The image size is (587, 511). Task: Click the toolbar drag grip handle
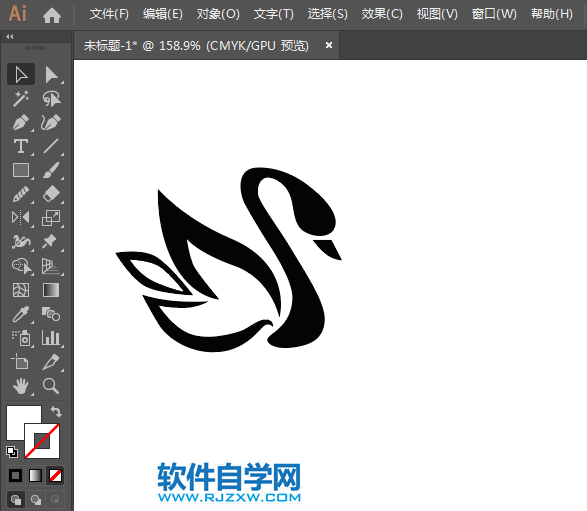coord(36,48)
